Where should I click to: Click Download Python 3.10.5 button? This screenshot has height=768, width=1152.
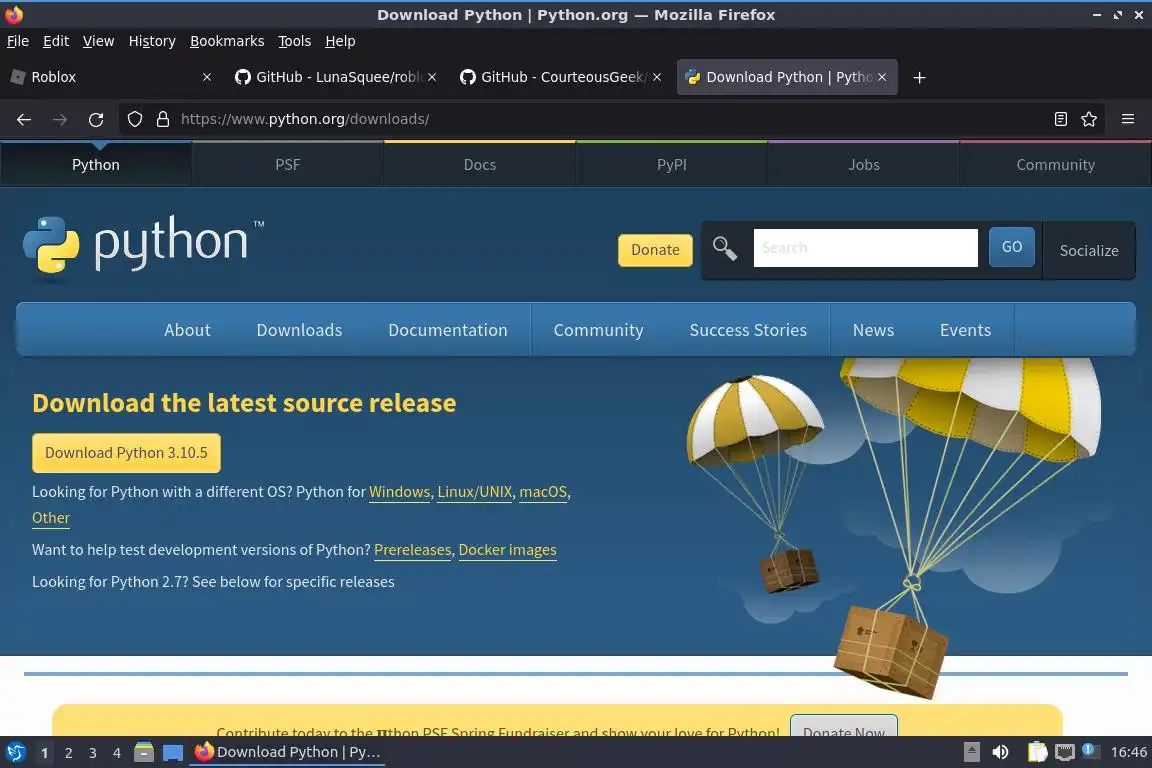pos(126,453)
